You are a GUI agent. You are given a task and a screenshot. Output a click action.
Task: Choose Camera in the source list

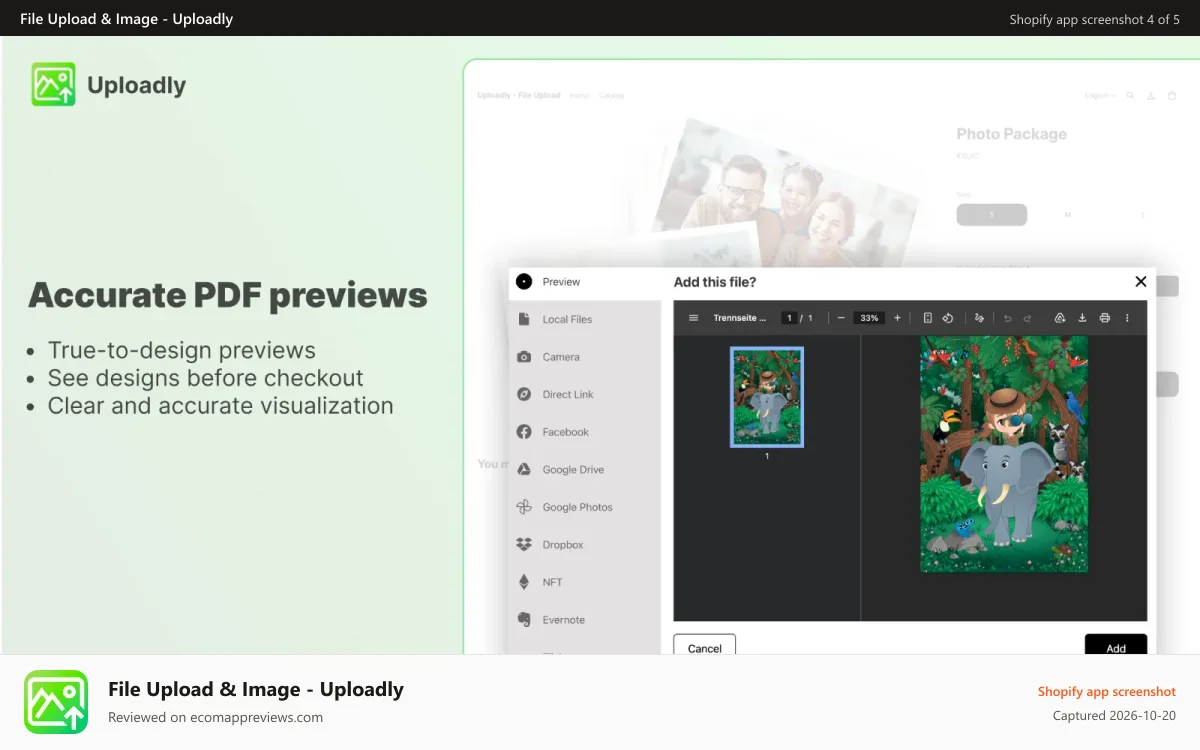click(x=585, y=357)
